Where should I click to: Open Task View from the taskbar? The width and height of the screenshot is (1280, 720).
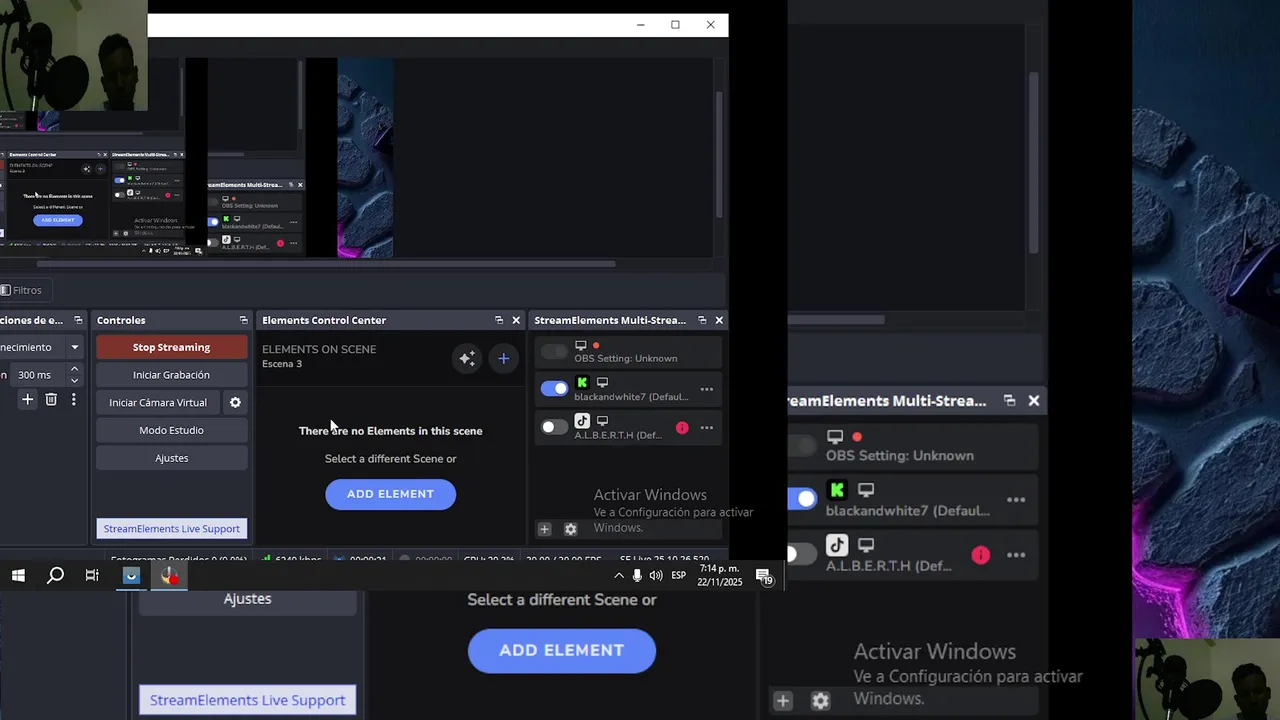click(x=92, y=575)
